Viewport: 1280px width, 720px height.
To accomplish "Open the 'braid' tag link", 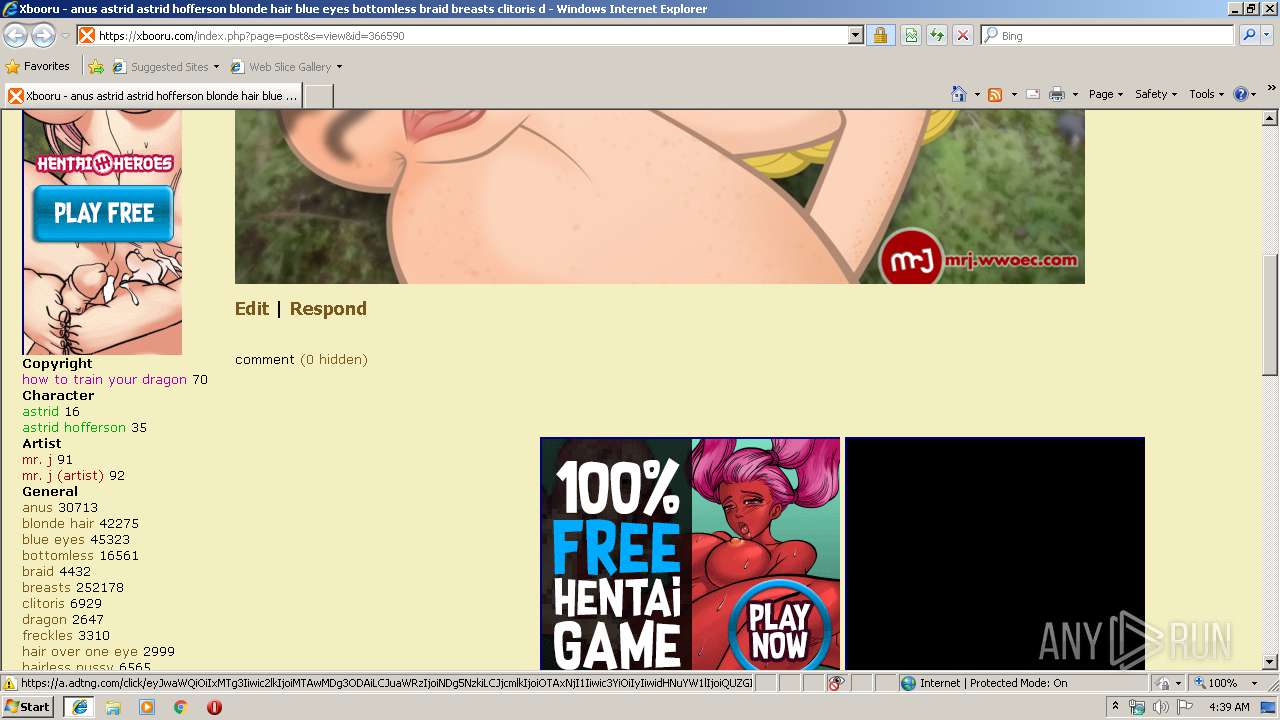I will coord(38,572).
